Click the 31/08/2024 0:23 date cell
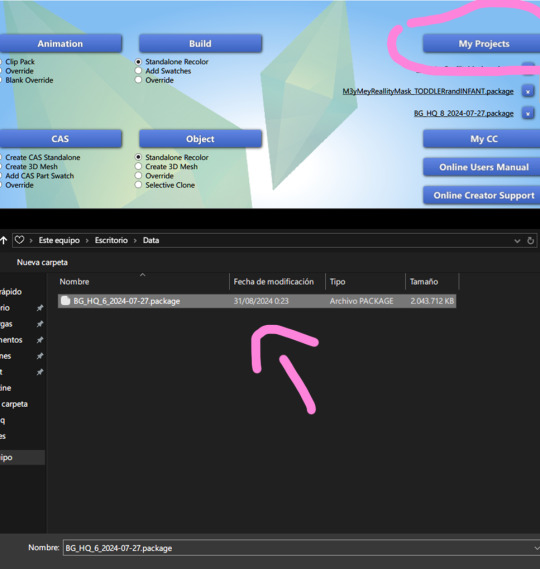The image size is (540, 569). point(261,301)
